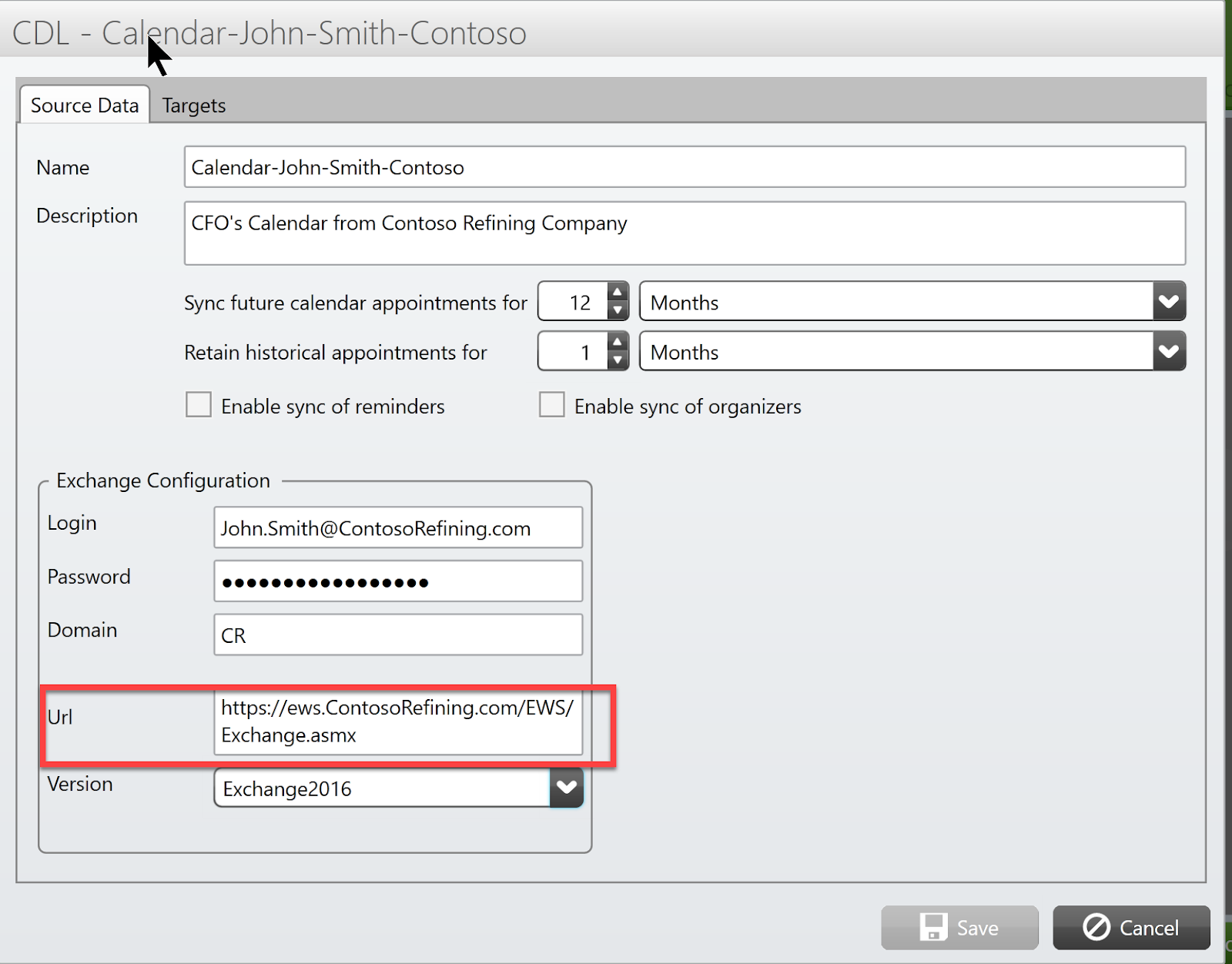1232x964 pixels.
Task: Click the Cancel button
Action: point(1131,928)
